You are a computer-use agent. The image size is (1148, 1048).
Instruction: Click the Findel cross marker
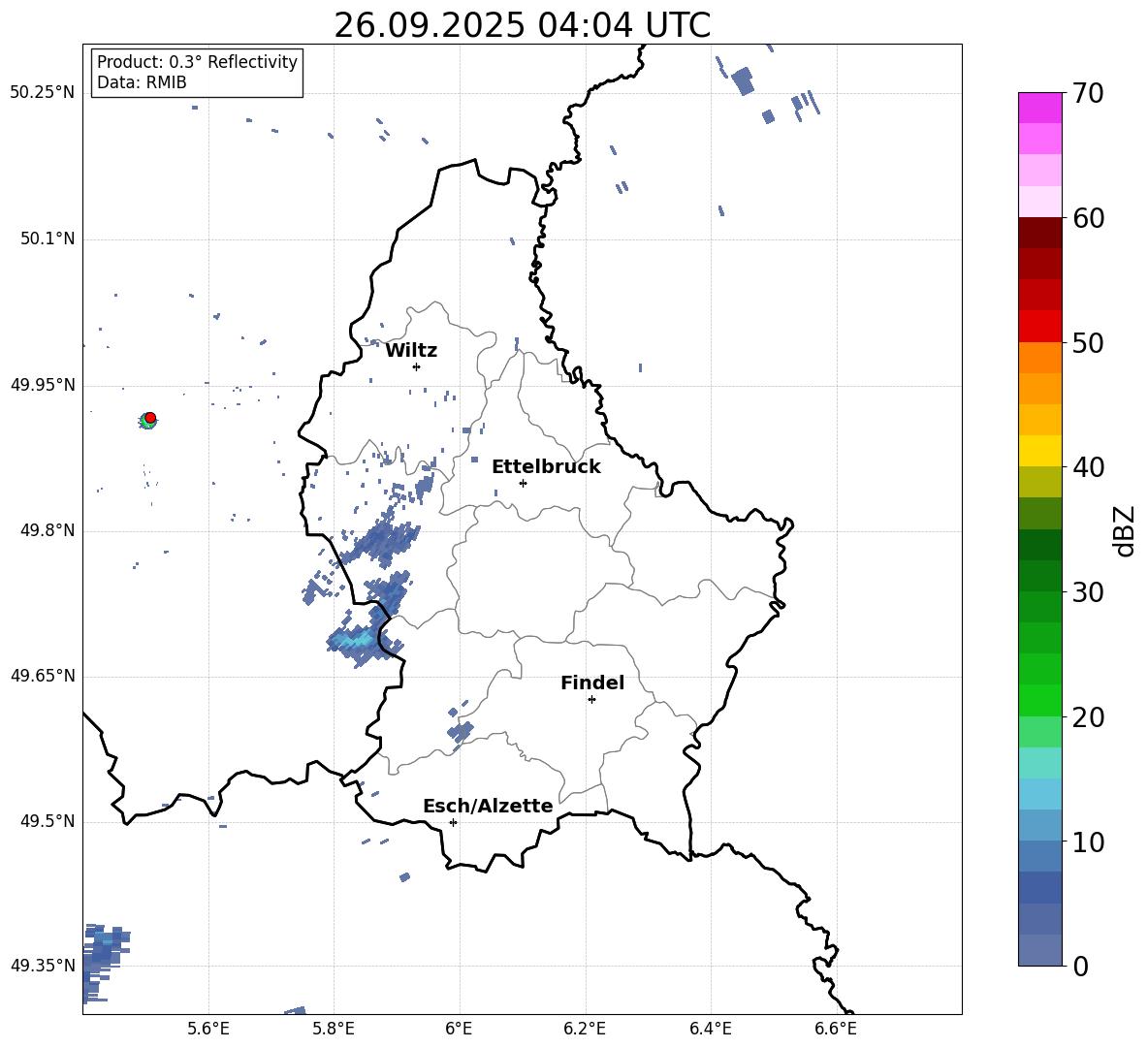pyautogui.click(x=591, y=699)
